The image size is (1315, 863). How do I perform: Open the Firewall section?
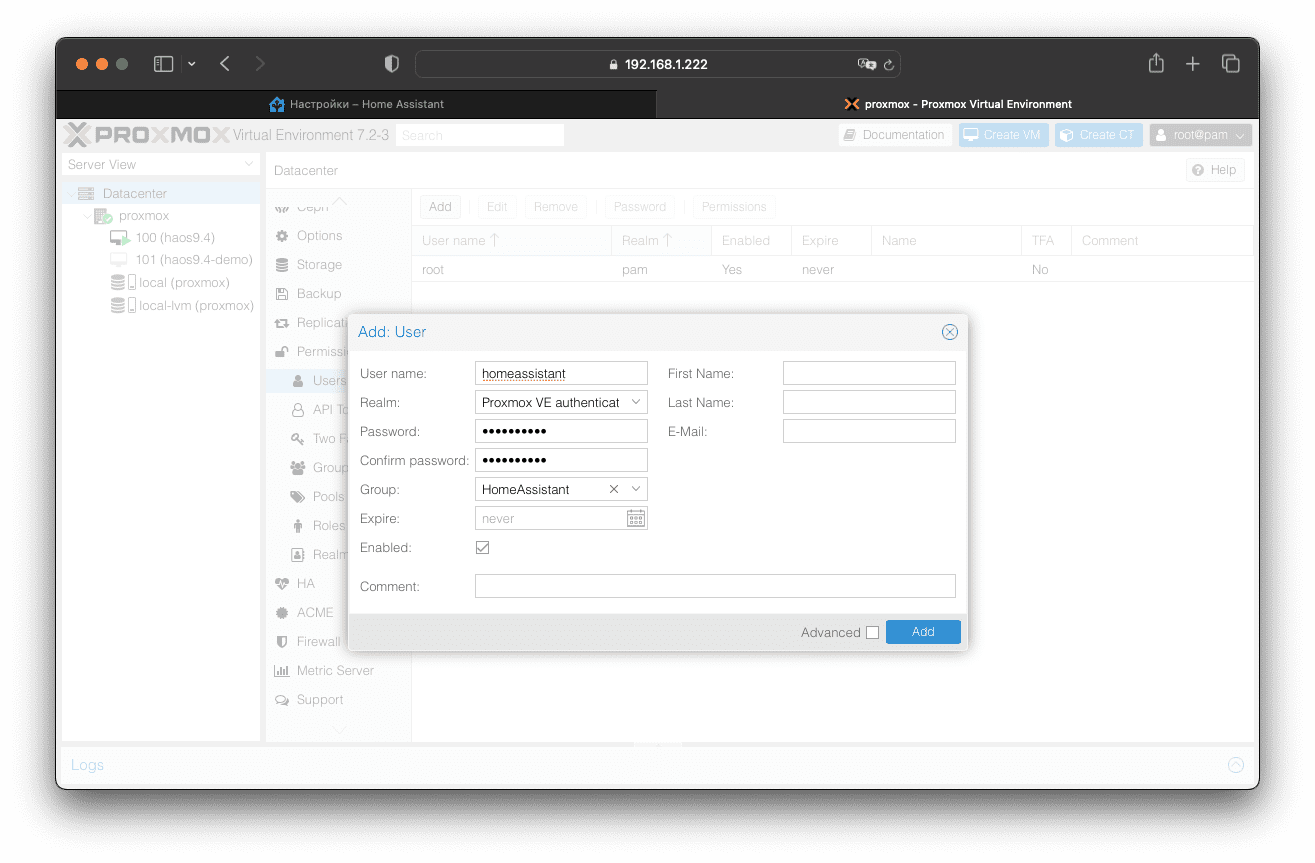tap(318, 642)
